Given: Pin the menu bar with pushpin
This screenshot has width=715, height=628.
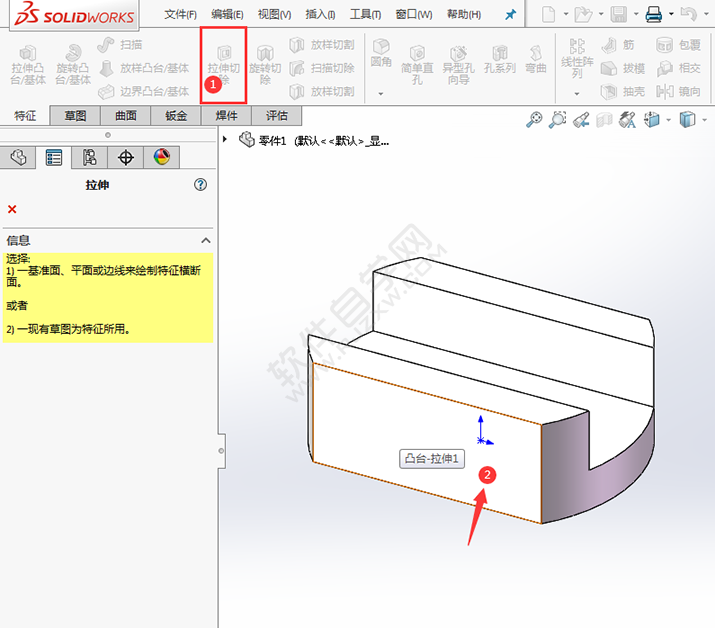Looking at the screenshot, I should (511, 15).
